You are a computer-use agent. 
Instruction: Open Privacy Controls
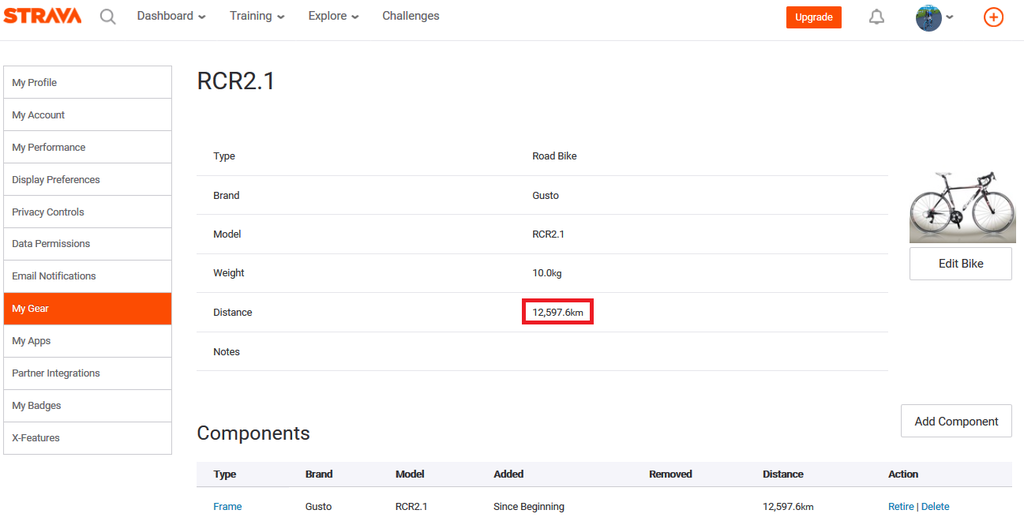coord(88,212)
